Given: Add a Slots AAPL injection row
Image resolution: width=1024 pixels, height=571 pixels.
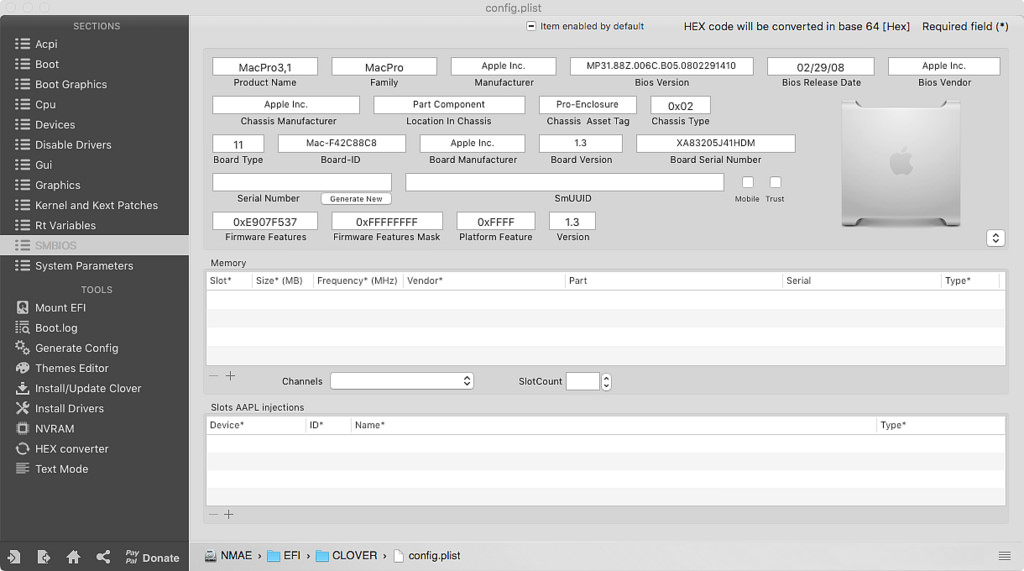Looking at the screenshot, I should click(x=229, y=515).
